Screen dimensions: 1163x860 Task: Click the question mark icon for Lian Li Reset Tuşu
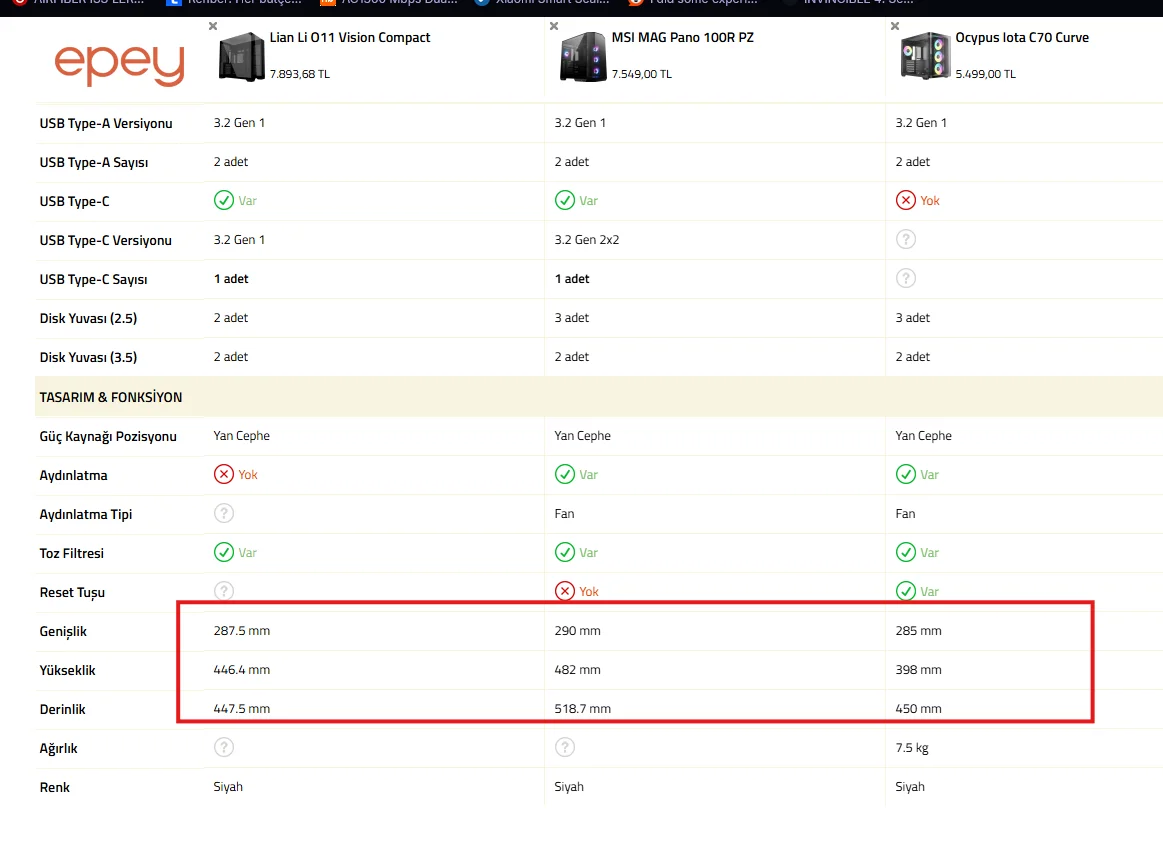click(224, 591)
